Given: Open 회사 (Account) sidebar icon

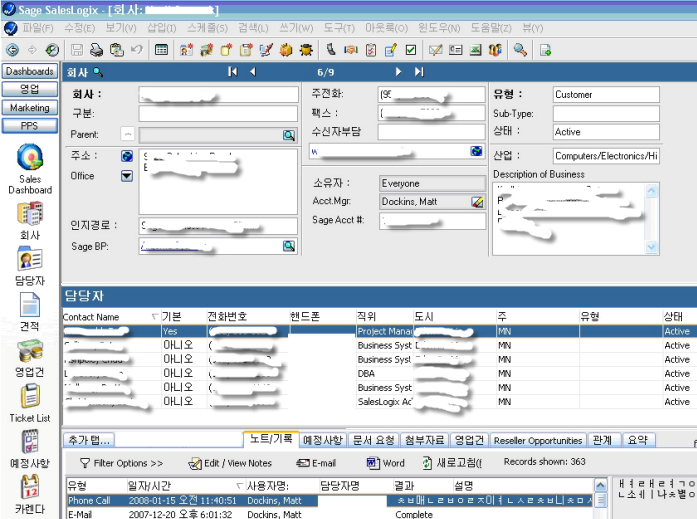Looking at the screenshot, I should coord(30,221).
